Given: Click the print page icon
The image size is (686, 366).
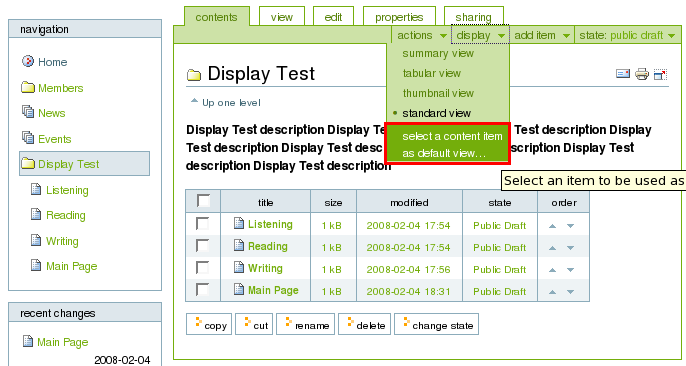Looking at the screenshot, I should (x=642, y=74).
